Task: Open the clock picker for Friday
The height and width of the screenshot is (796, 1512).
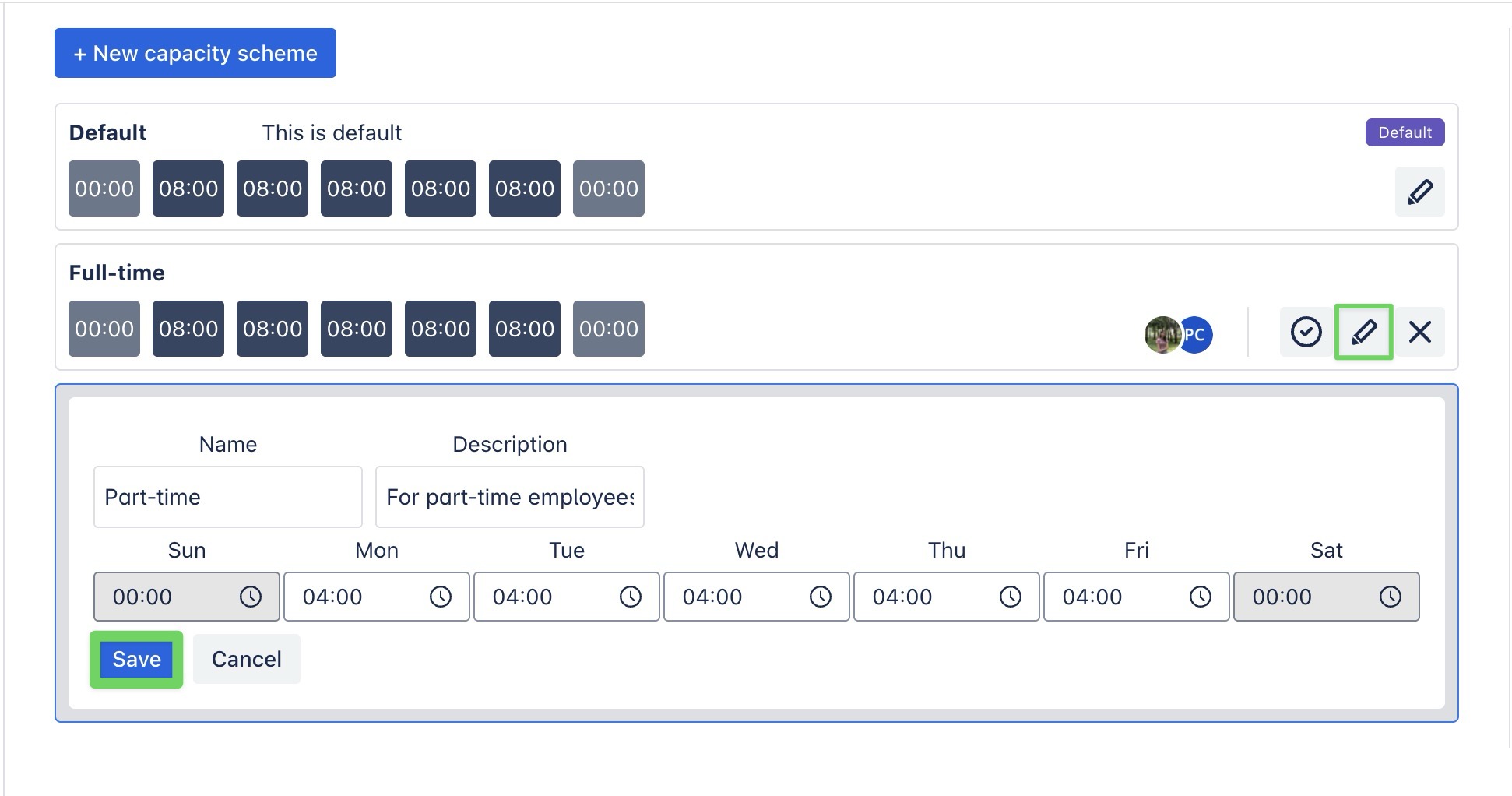Action: click(1200, 597)
